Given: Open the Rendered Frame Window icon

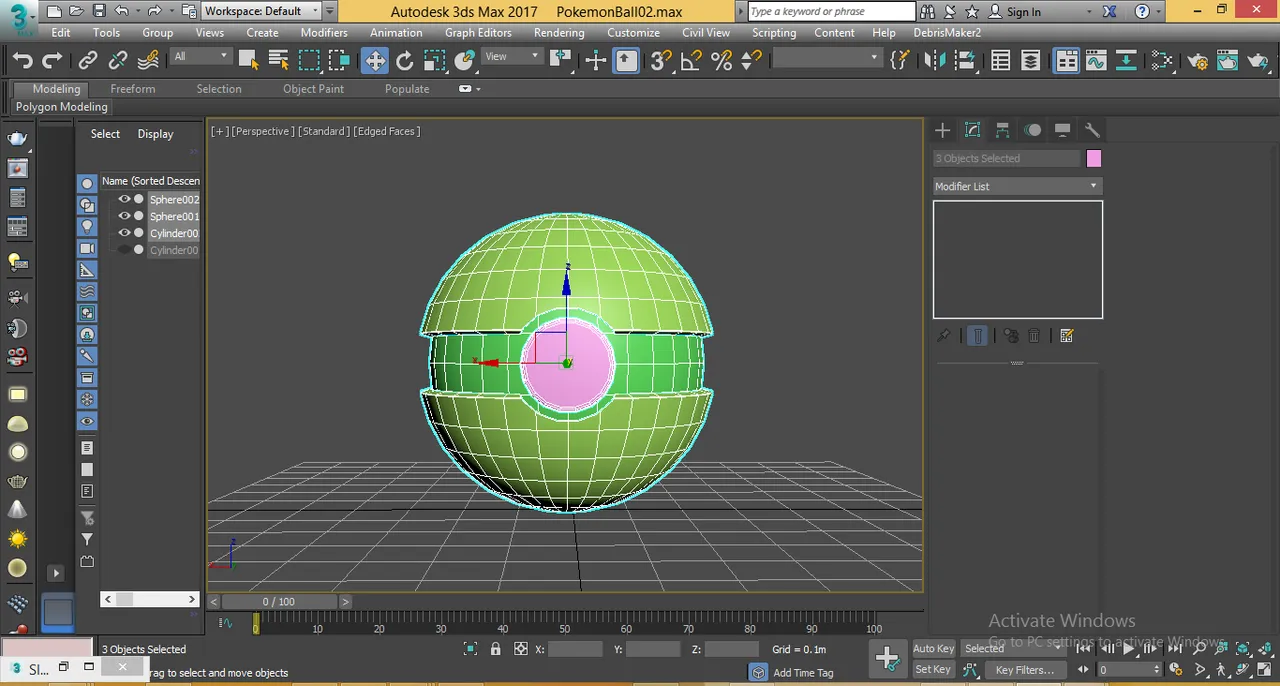Looking at the screenshot, I should point(1228,61).
